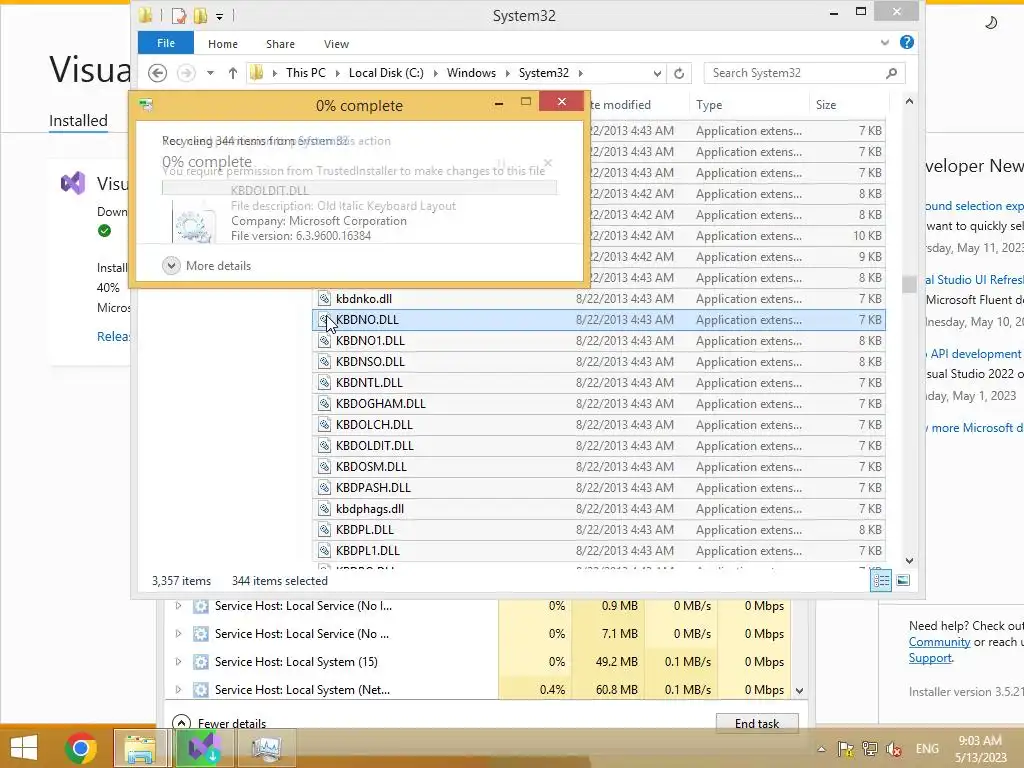The image size is (1024, 768).
Task: Click the Search System32 input box
Action: click(797, 73)
